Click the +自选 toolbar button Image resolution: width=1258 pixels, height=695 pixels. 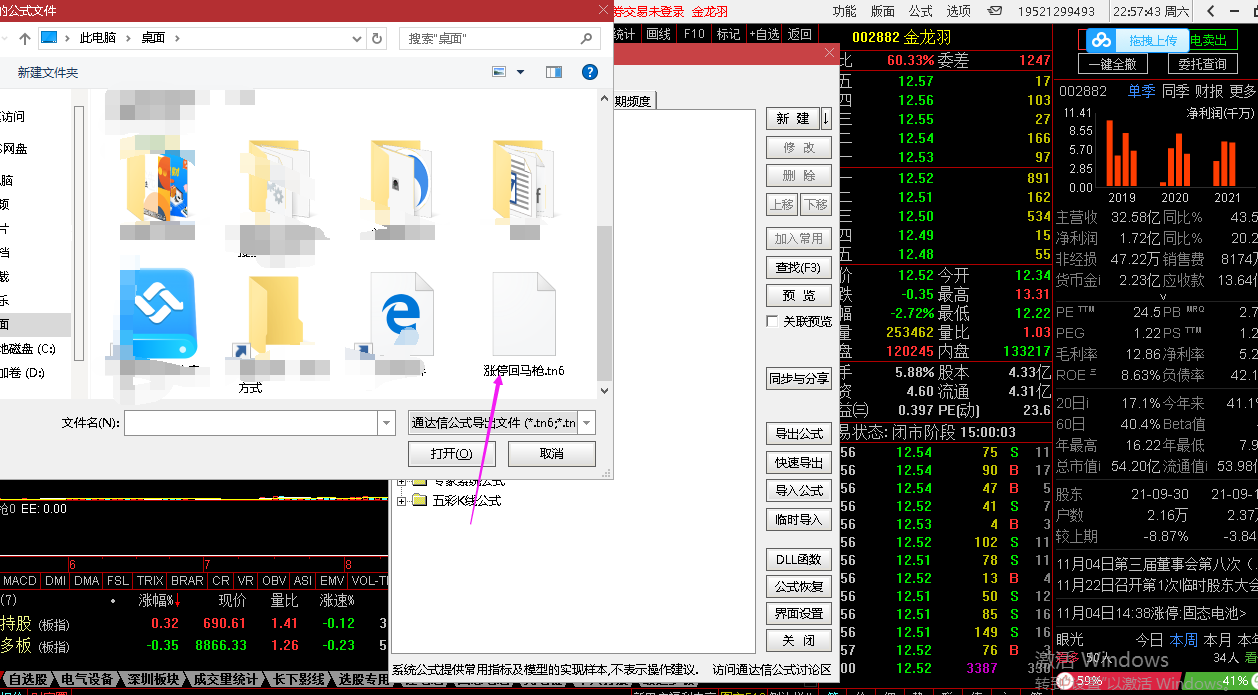point(762,34)
